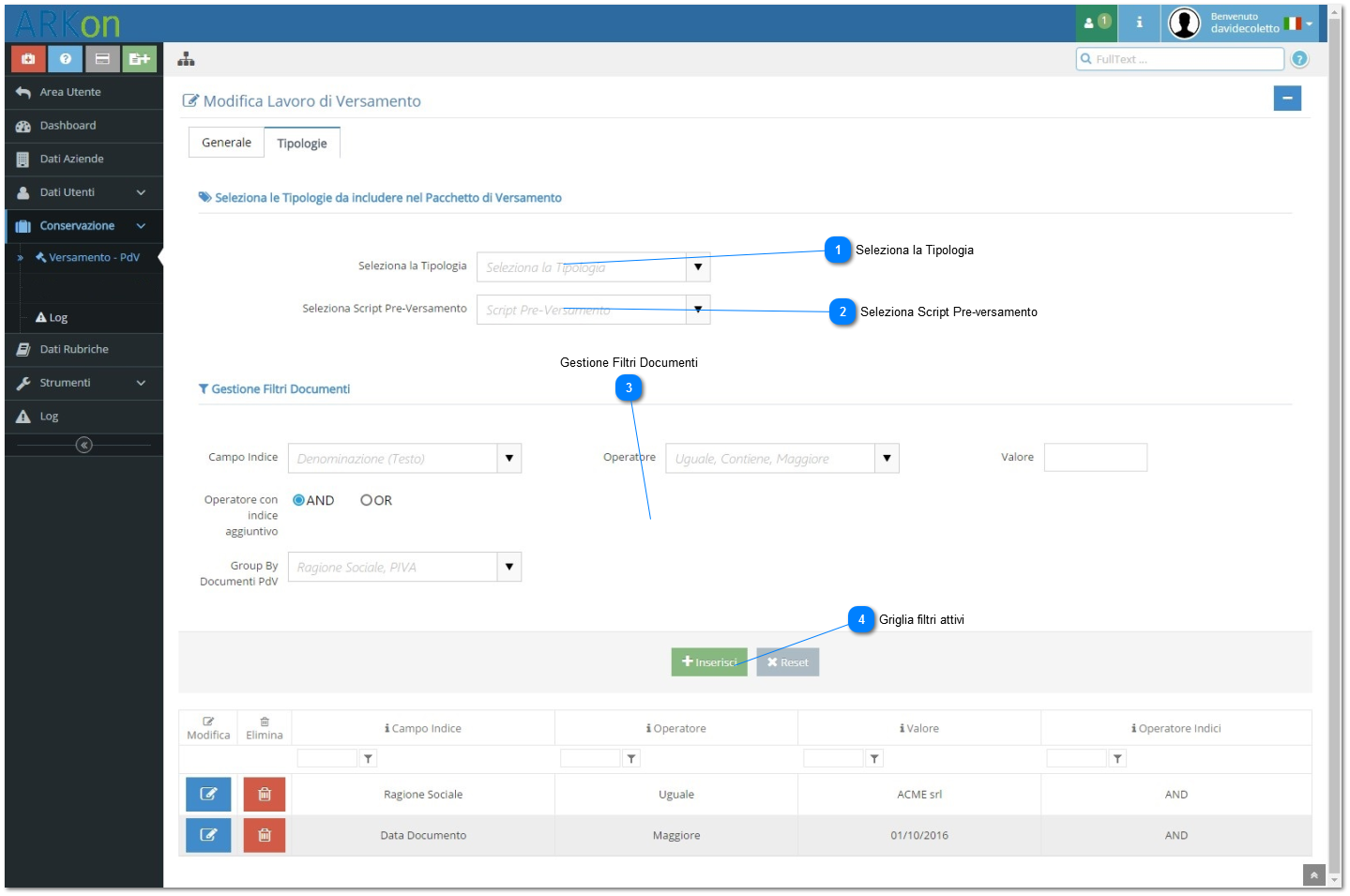This screenshot has width=1350, height=896.
Task: Open the Script Pre-Versamento dropdown
Action: coord(697,310)
